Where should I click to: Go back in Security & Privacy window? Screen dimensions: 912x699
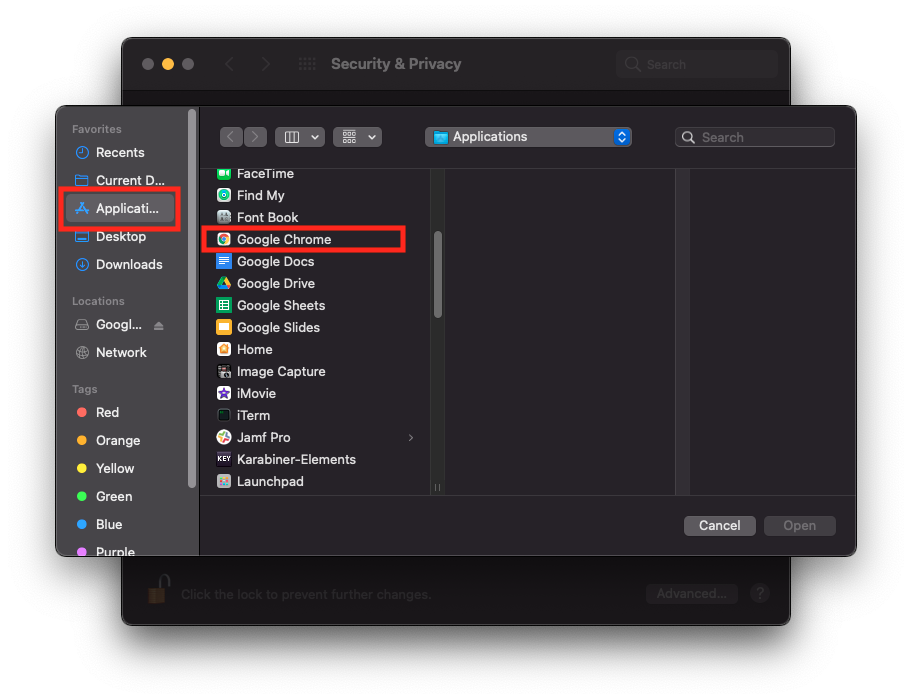pos(230,64)
